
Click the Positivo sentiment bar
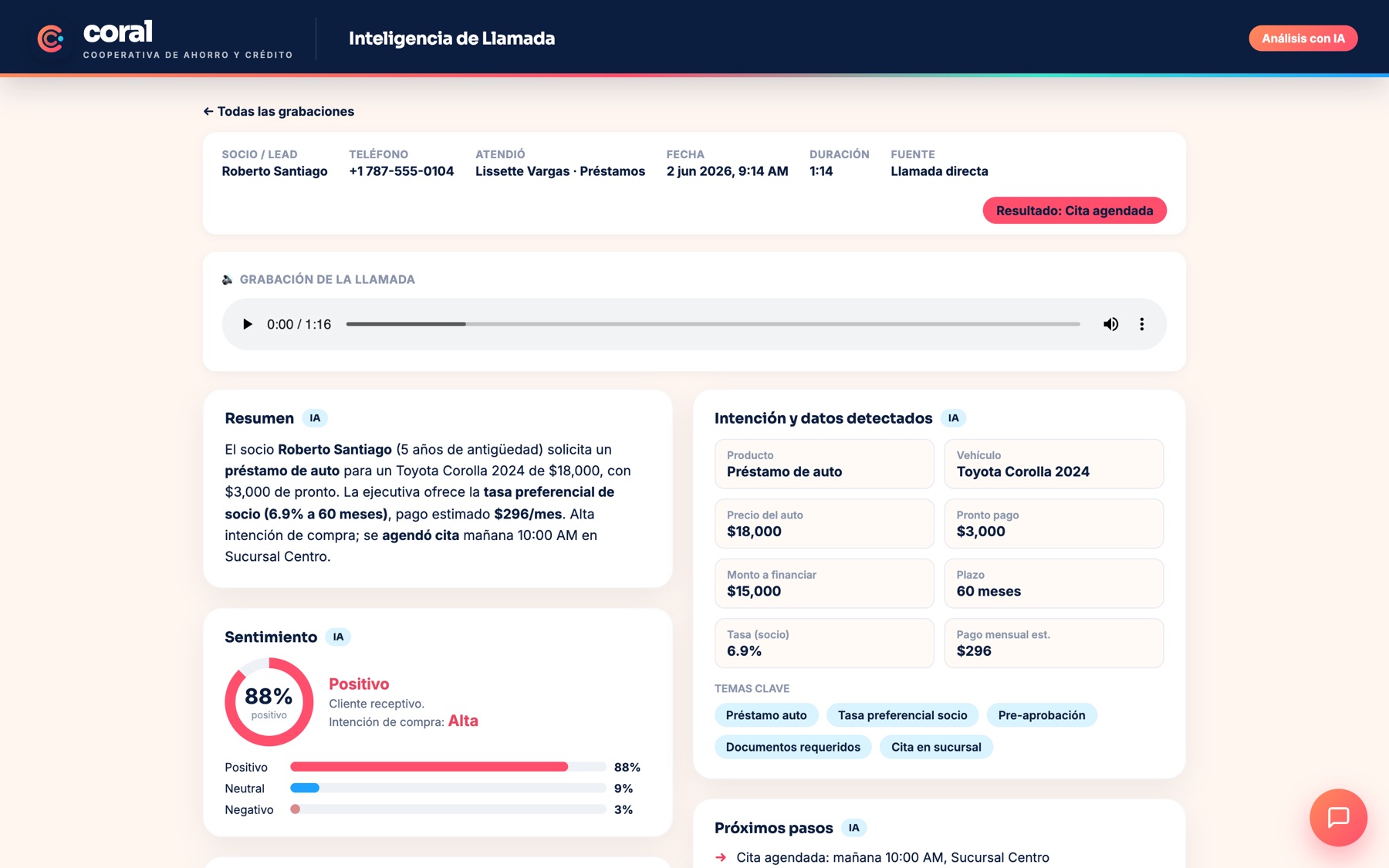pos(448,767)
